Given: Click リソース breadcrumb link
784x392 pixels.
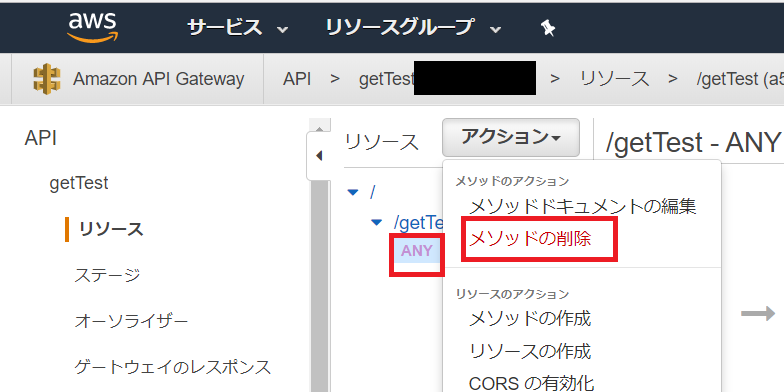Looking at the screenshot, I should pyautogui.click(x=614, y=79).
